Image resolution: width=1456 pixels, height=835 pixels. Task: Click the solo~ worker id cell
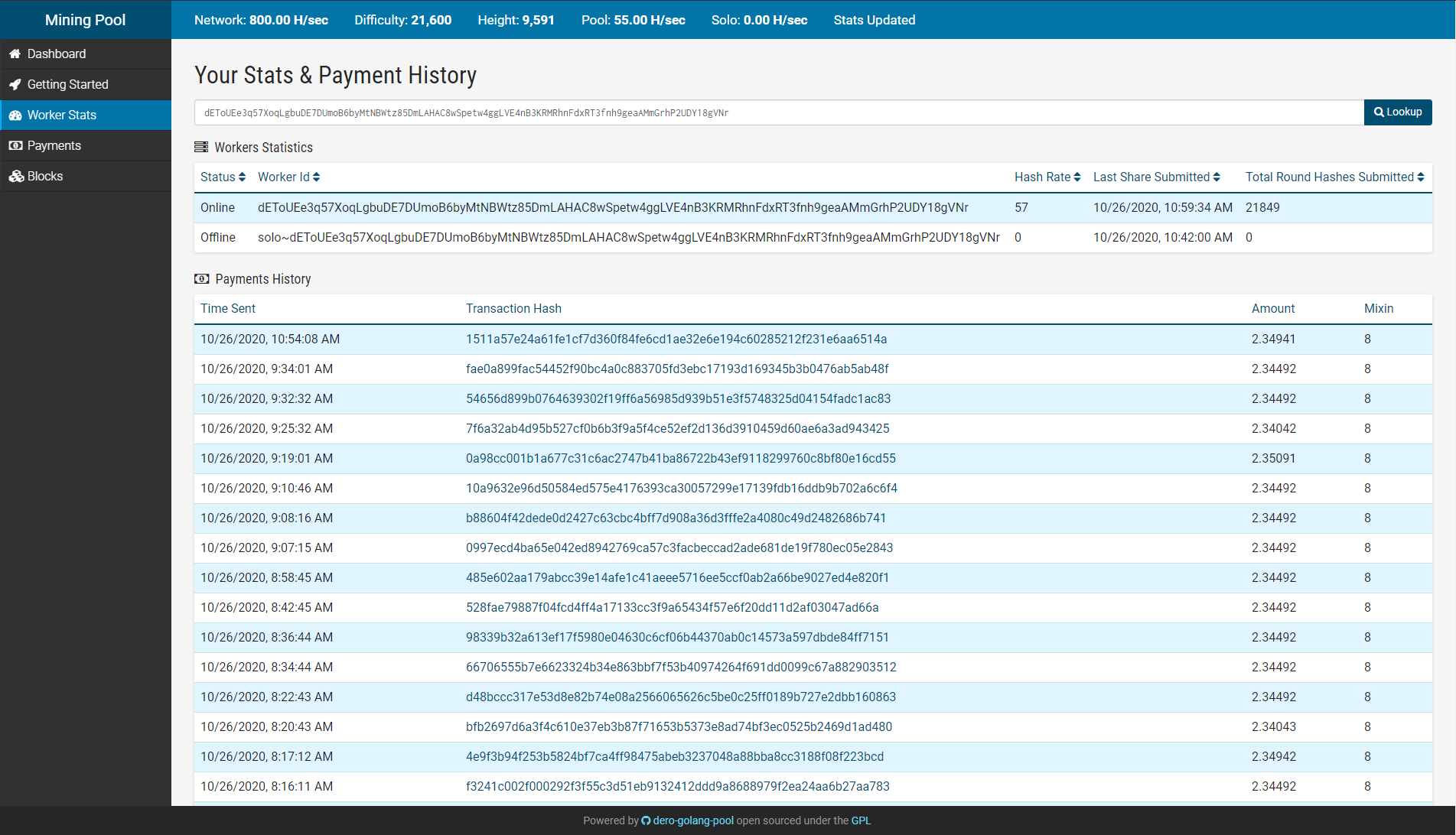(629, 237)
